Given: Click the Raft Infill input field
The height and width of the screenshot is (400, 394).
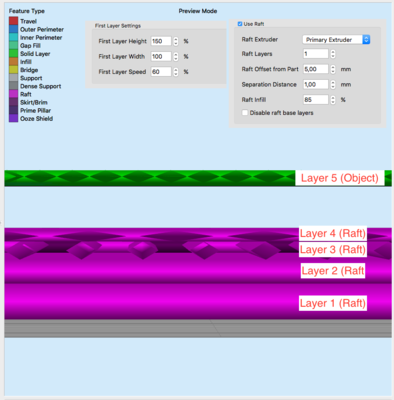Looking at the screenshot, I should click(316, 100).
